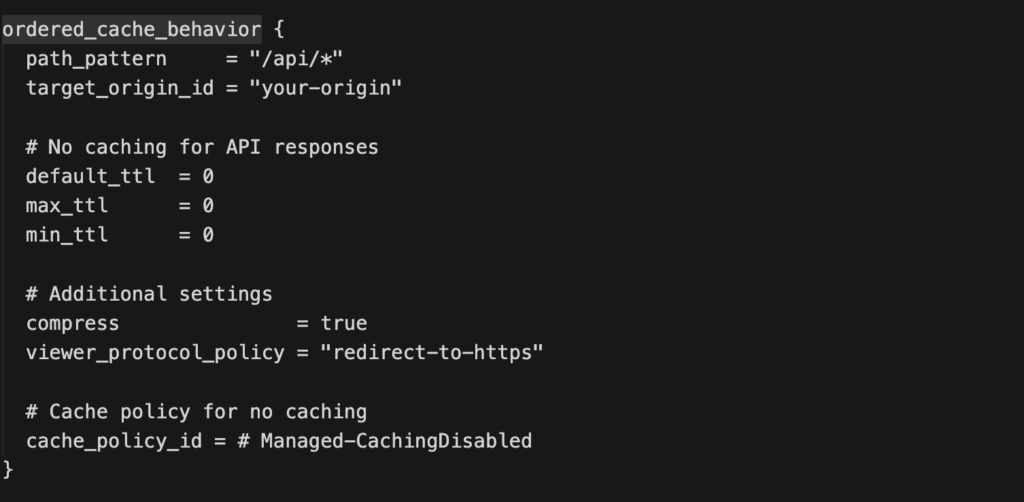This screenshot has width=1024, height=502.
Task: Click the max_ttl attribute name
Action: tap(67, 206)
